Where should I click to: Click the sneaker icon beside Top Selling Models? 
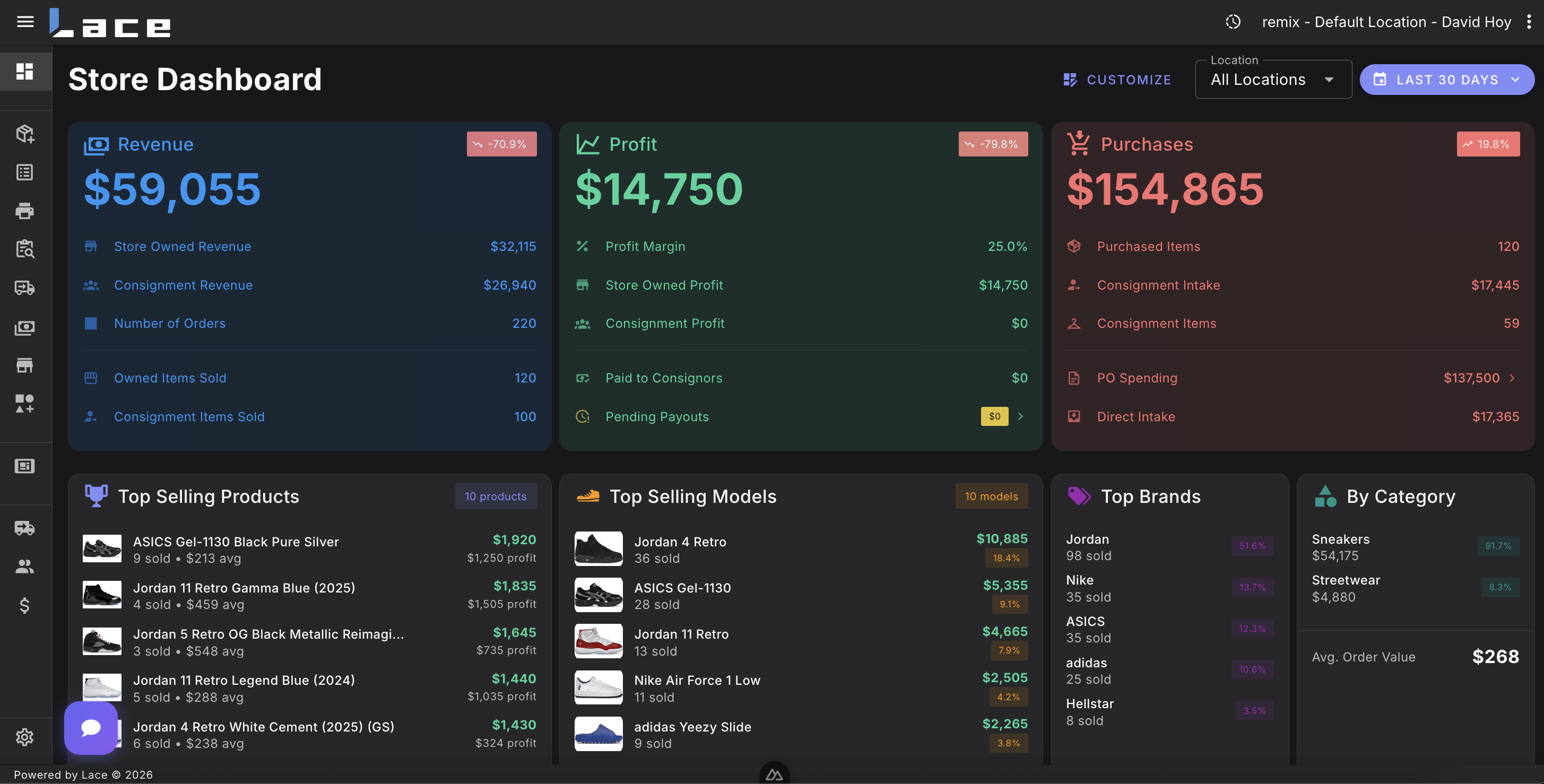[x=587, y=495]
